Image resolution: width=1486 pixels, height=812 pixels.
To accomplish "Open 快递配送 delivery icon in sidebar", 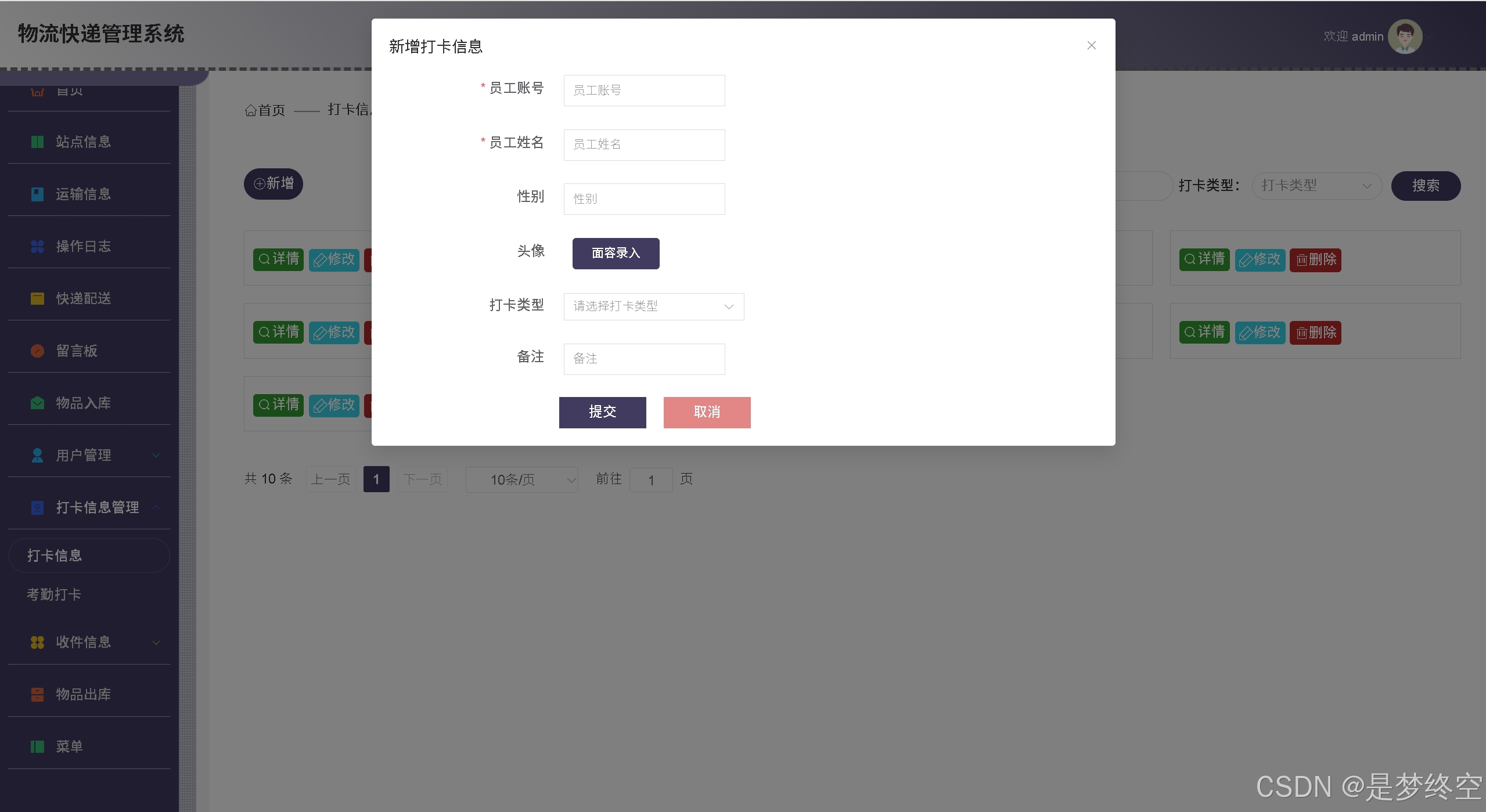I will click(x=37, y=298).
